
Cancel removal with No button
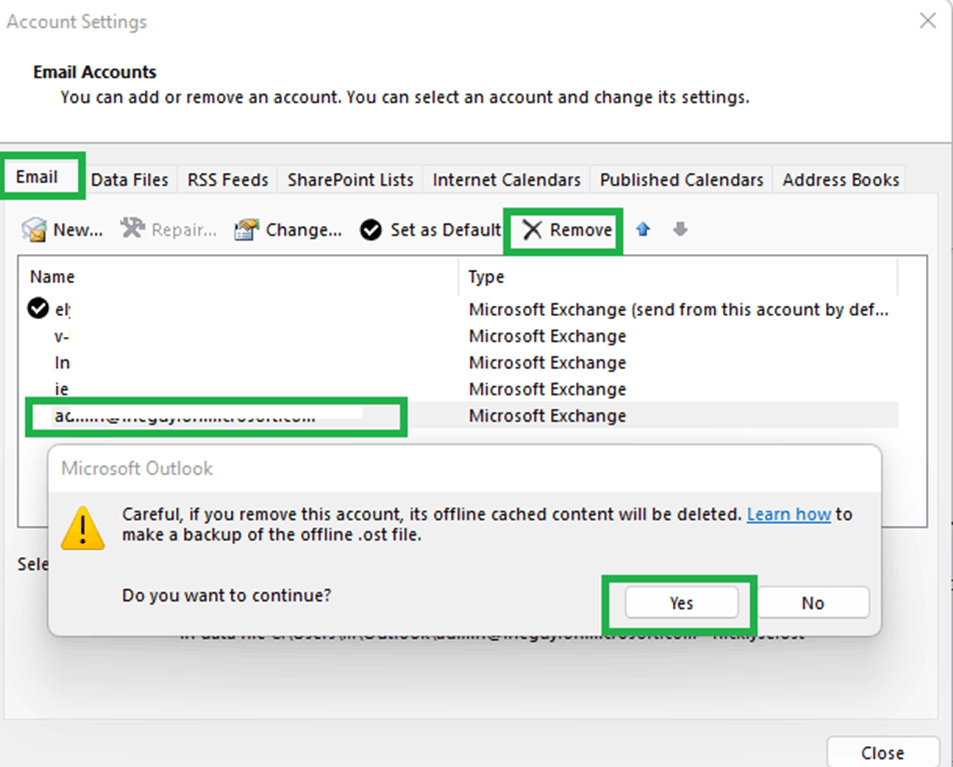(x=813, y=603)
